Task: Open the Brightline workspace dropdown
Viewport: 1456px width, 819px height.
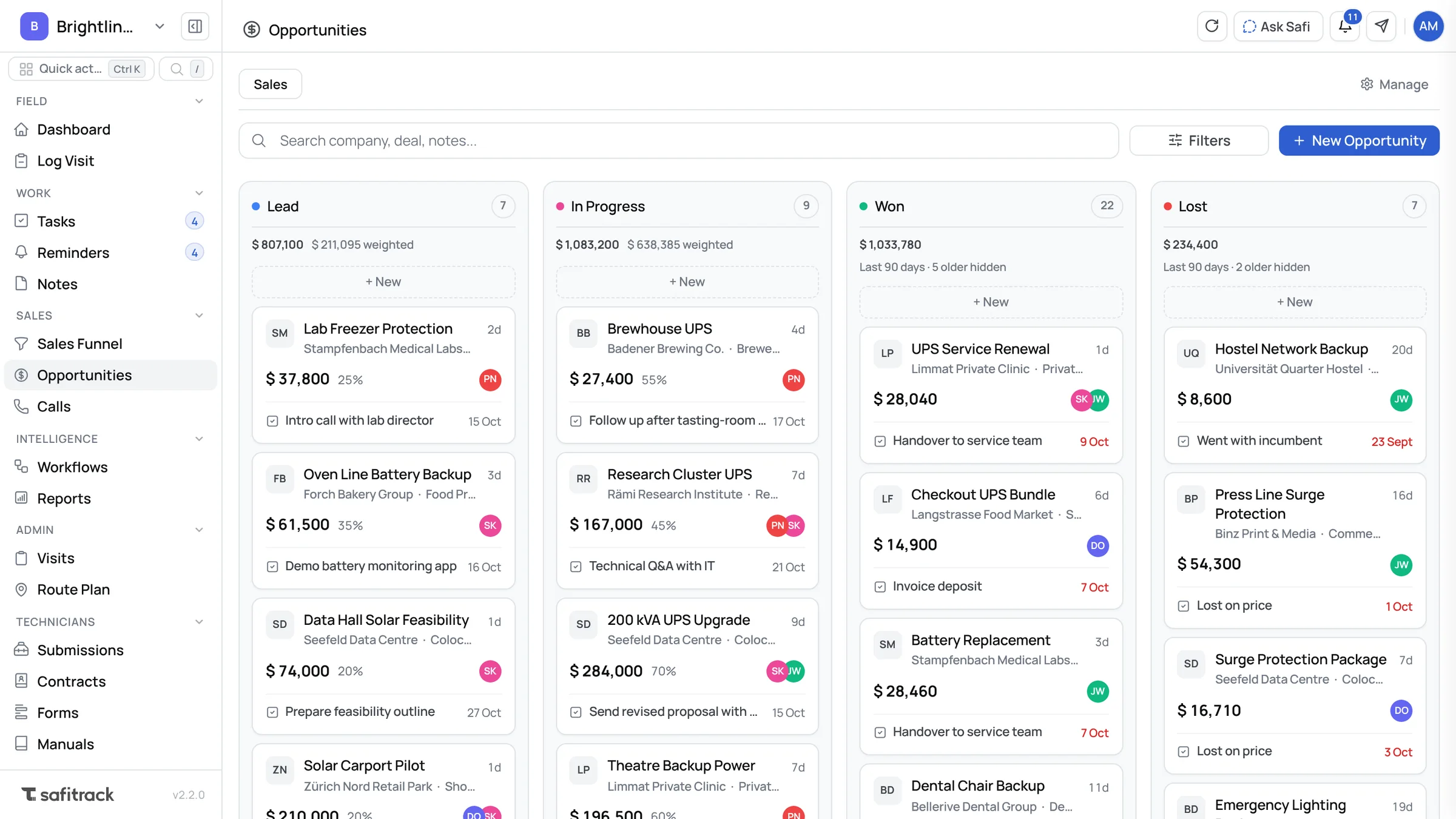Action: point(160,27)
